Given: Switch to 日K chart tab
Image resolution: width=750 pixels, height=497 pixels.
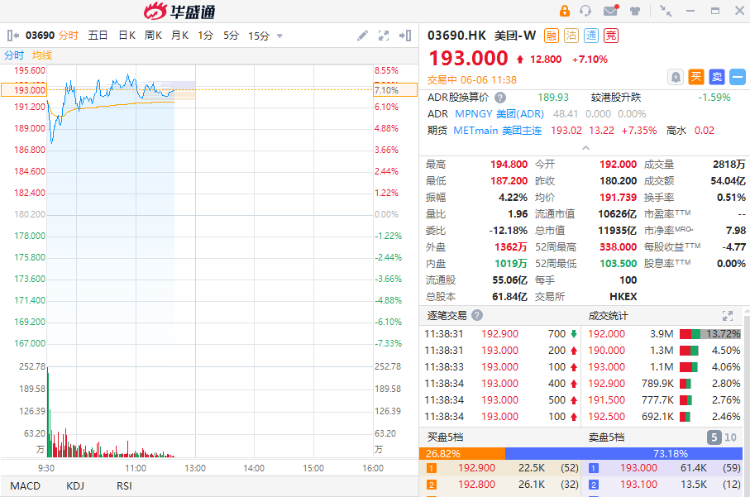Looking at the screenshot, I should point(127,35).
